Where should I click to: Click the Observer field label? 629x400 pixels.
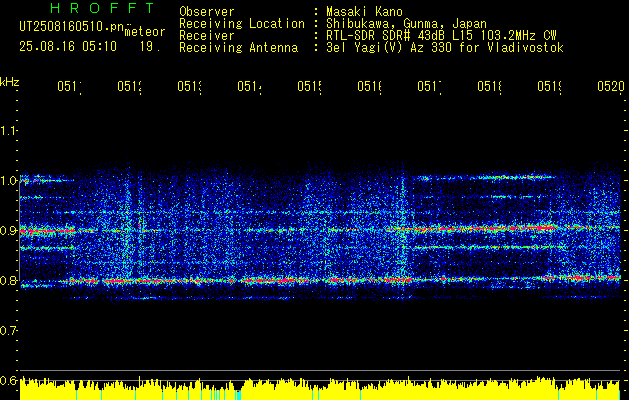click(x=207, y=11)
